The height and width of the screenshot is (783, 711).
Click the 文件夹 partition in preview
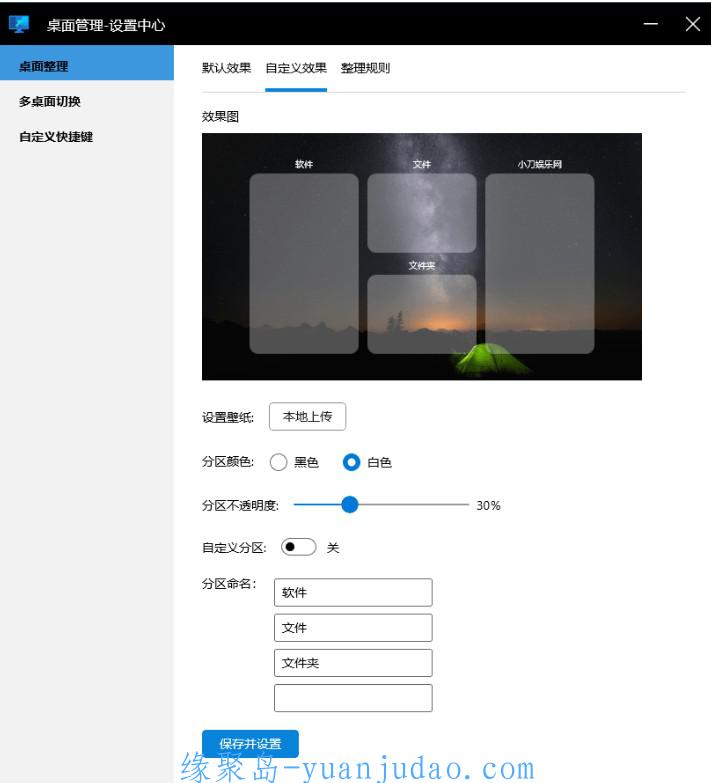tap(422, 314)
